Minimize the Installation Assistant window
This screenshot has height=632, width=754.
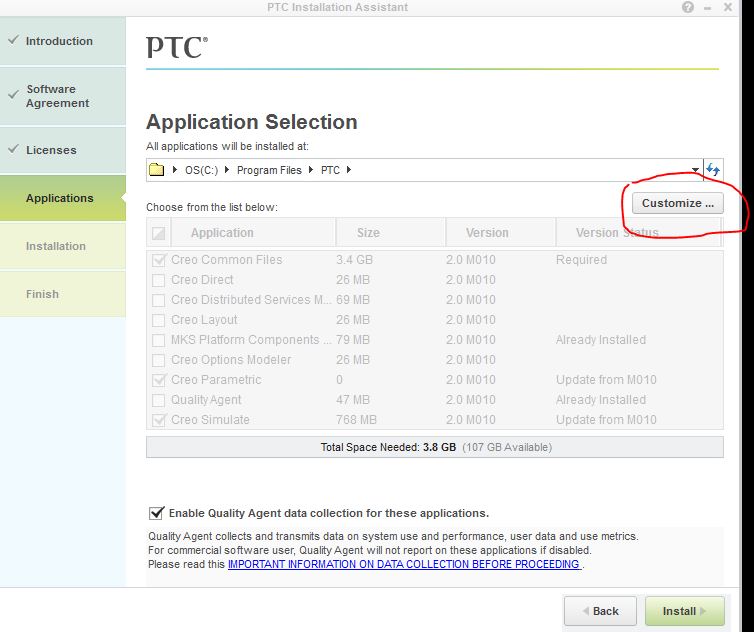click(707, 8)
